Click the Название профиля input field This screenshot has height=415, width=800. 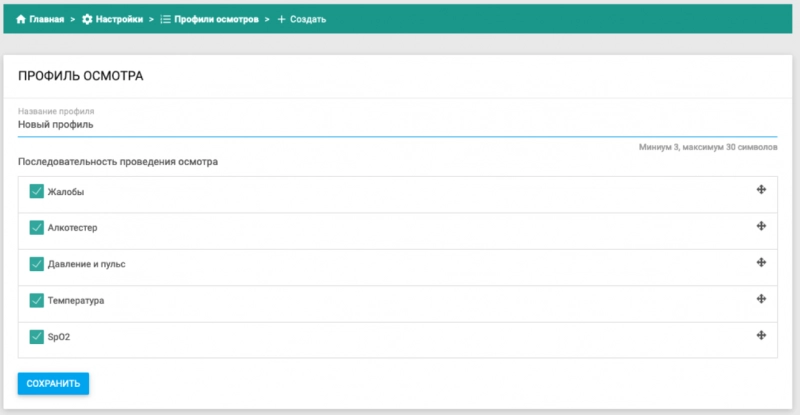click(x=397, y=125)
